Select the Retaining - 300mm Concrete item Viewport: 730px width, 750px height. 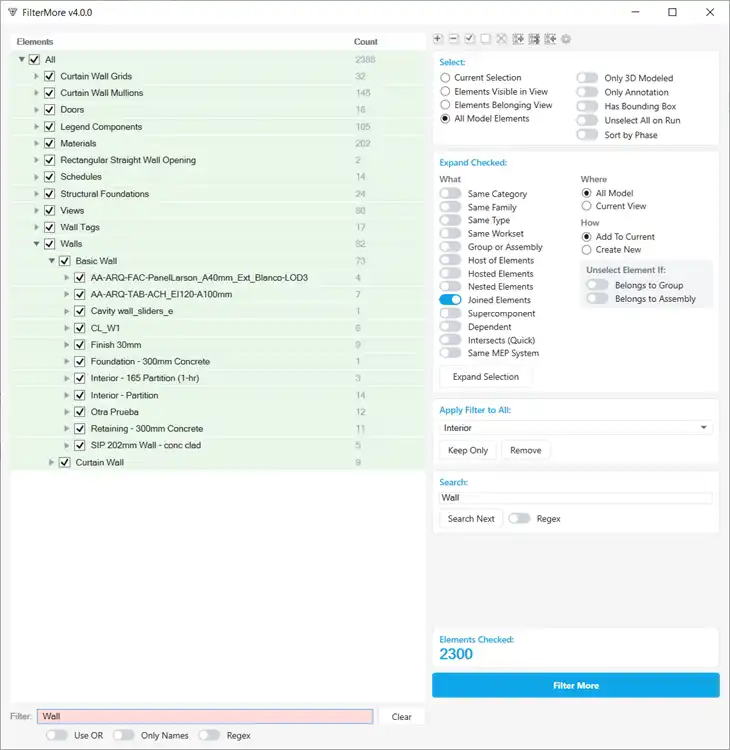pyautogui.click(x=146, y=429)
